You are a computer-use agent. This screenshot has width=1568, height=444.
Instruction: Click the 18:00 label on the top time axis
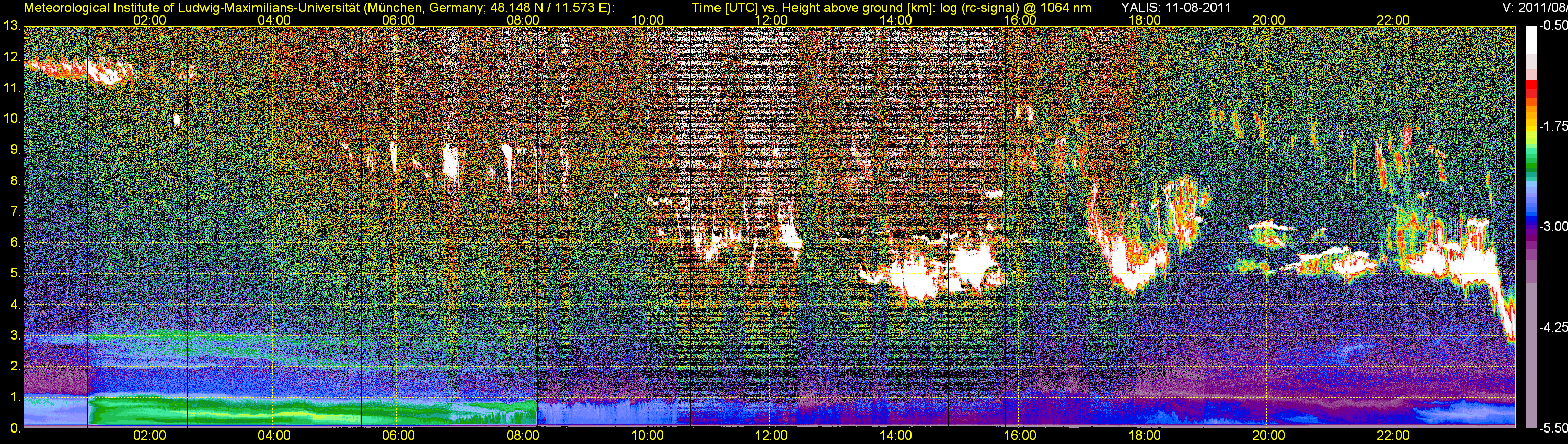click(1144, 20)
